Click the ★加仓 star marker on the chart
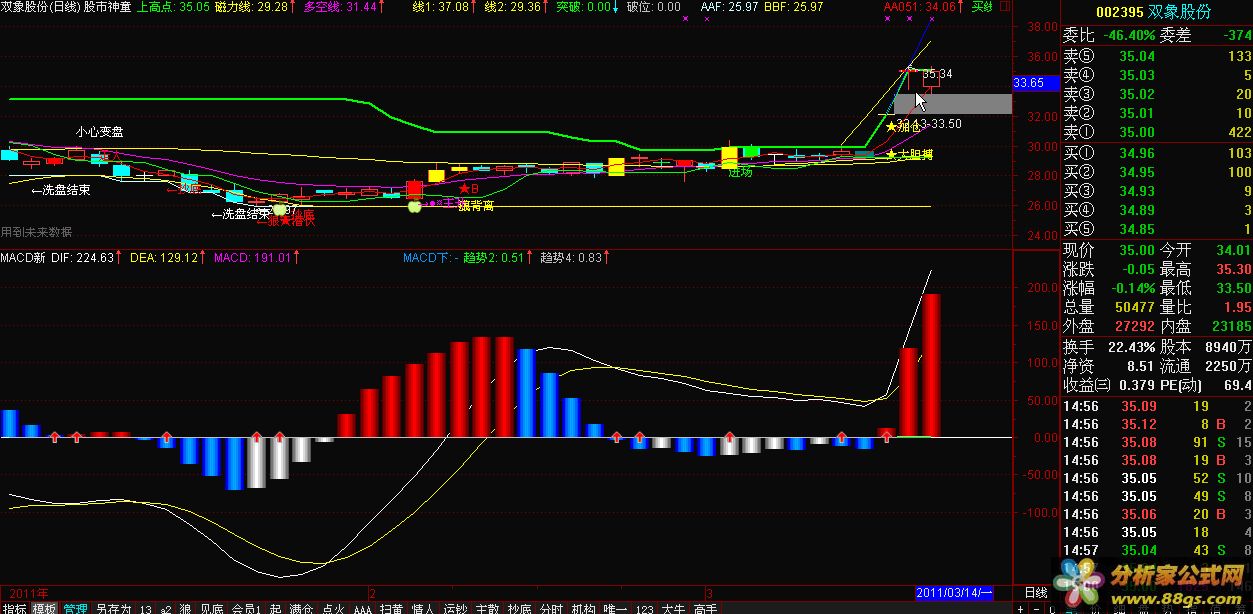The height and width of the screenshot is (614, 1253). pos(902,127)
